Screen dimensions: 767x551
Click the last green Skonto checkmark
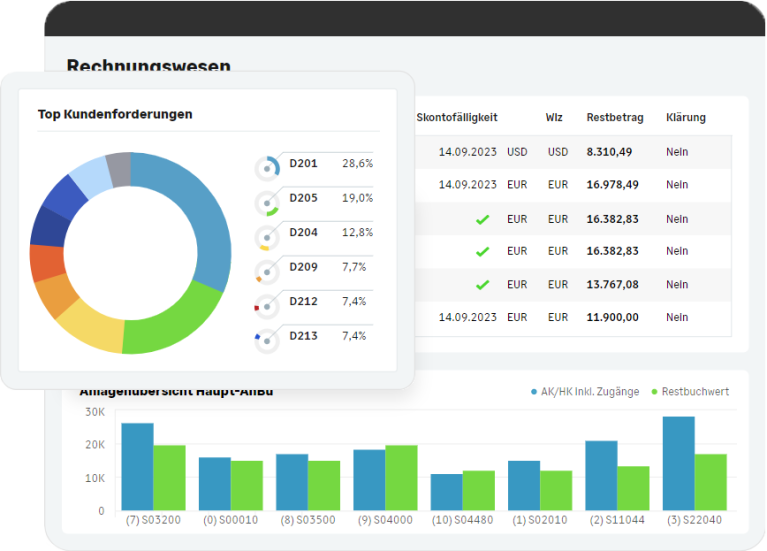click(x=482, y=285)
